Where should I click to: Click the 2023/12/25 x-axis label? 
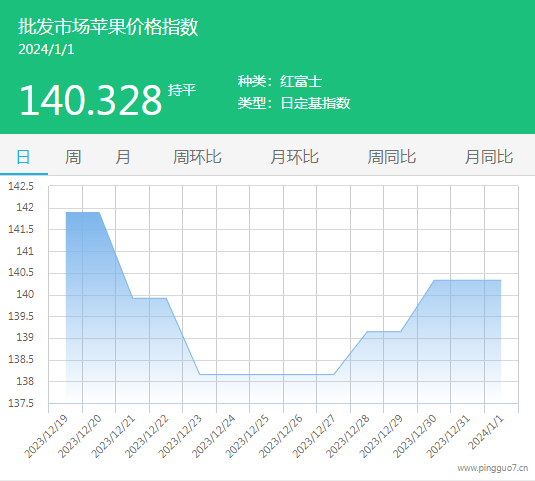(247, 436)
